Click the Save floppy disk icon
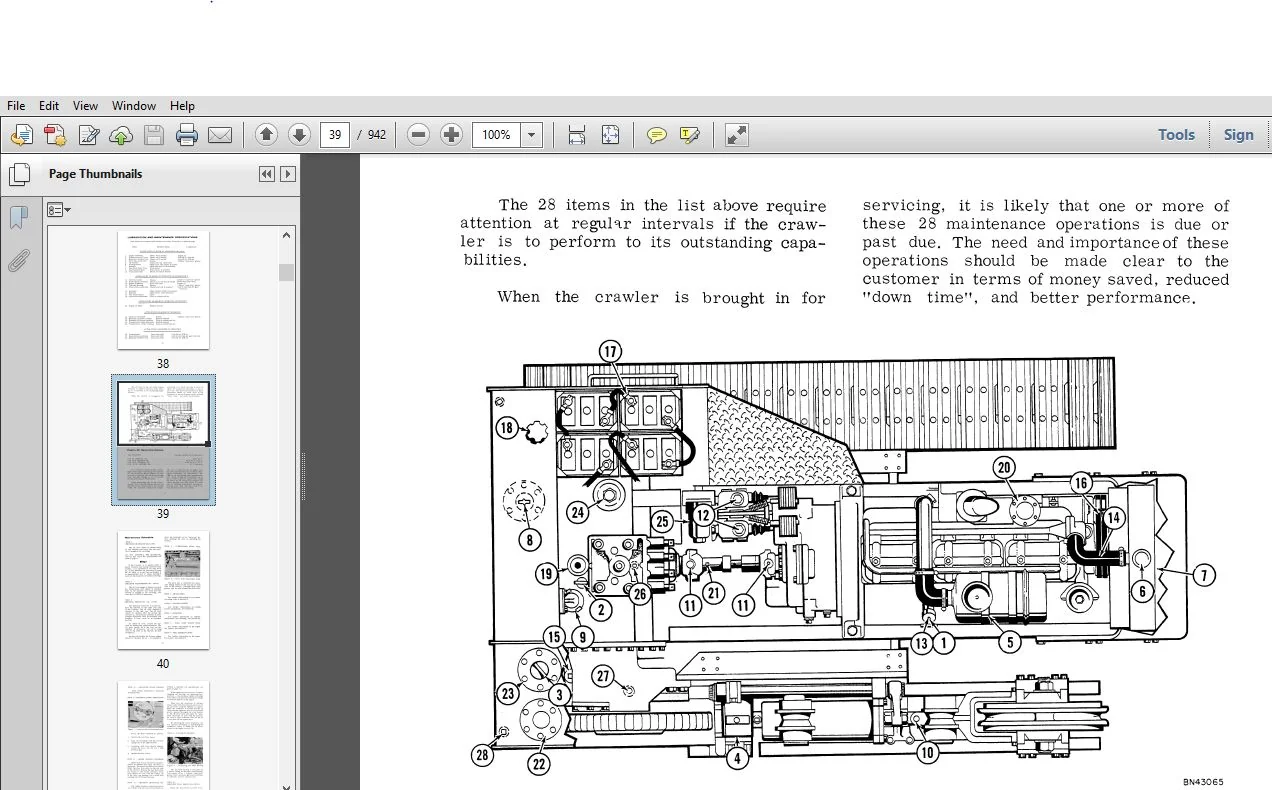This screenshot has width=1272, height=790. click(x=154, y=135)
